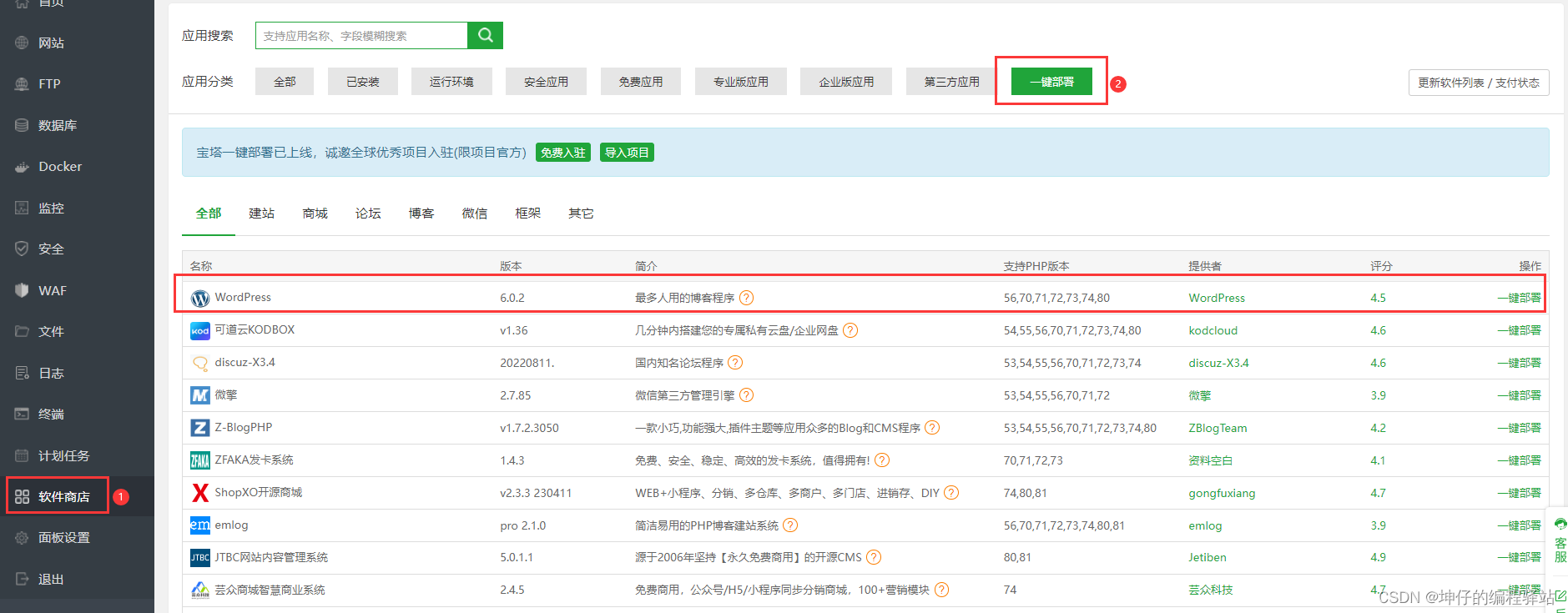This screenshot has width=1568, height=613.
Task: Click the Z-BlogPHP app icon
Action: (x=200, y=428)
